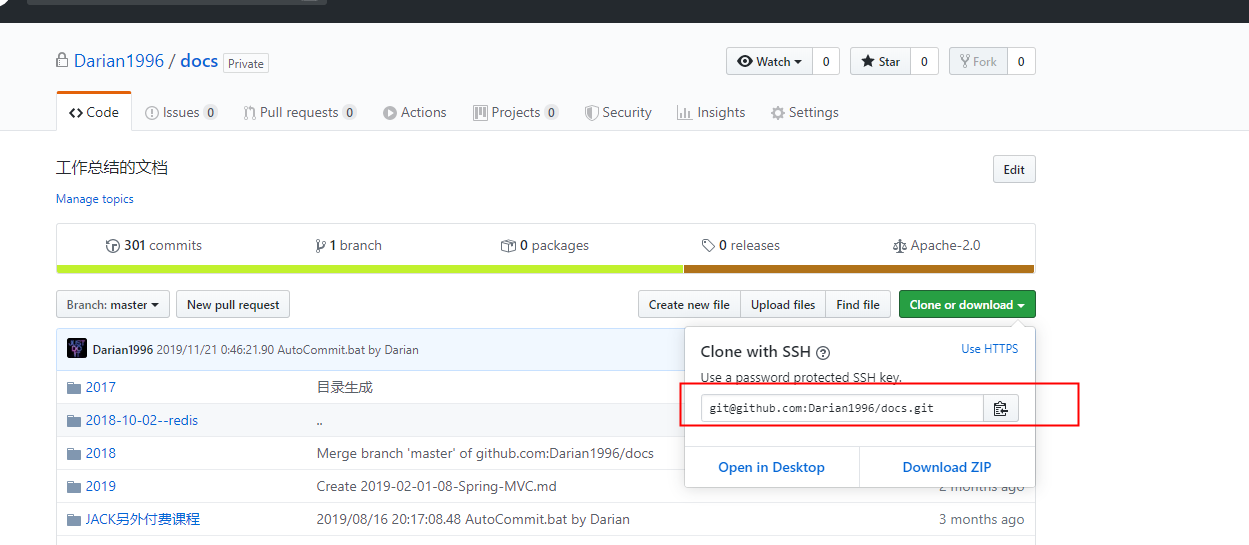This screenshot has height=545, width=1249.
Task: Click the help icon beside Clone with SSH
Action: (823, 353)
